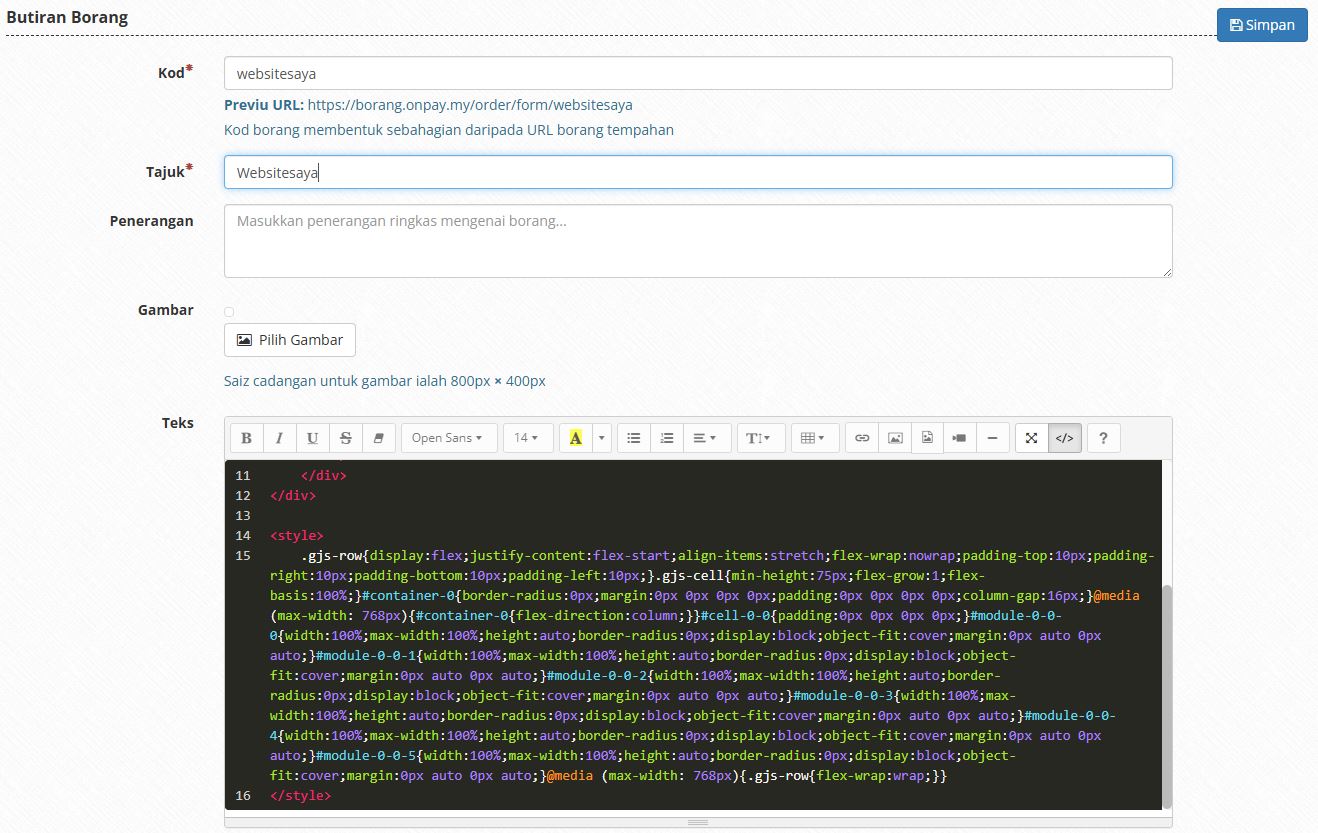Click the remove formatting eraser icon

[x=379, y=437]
